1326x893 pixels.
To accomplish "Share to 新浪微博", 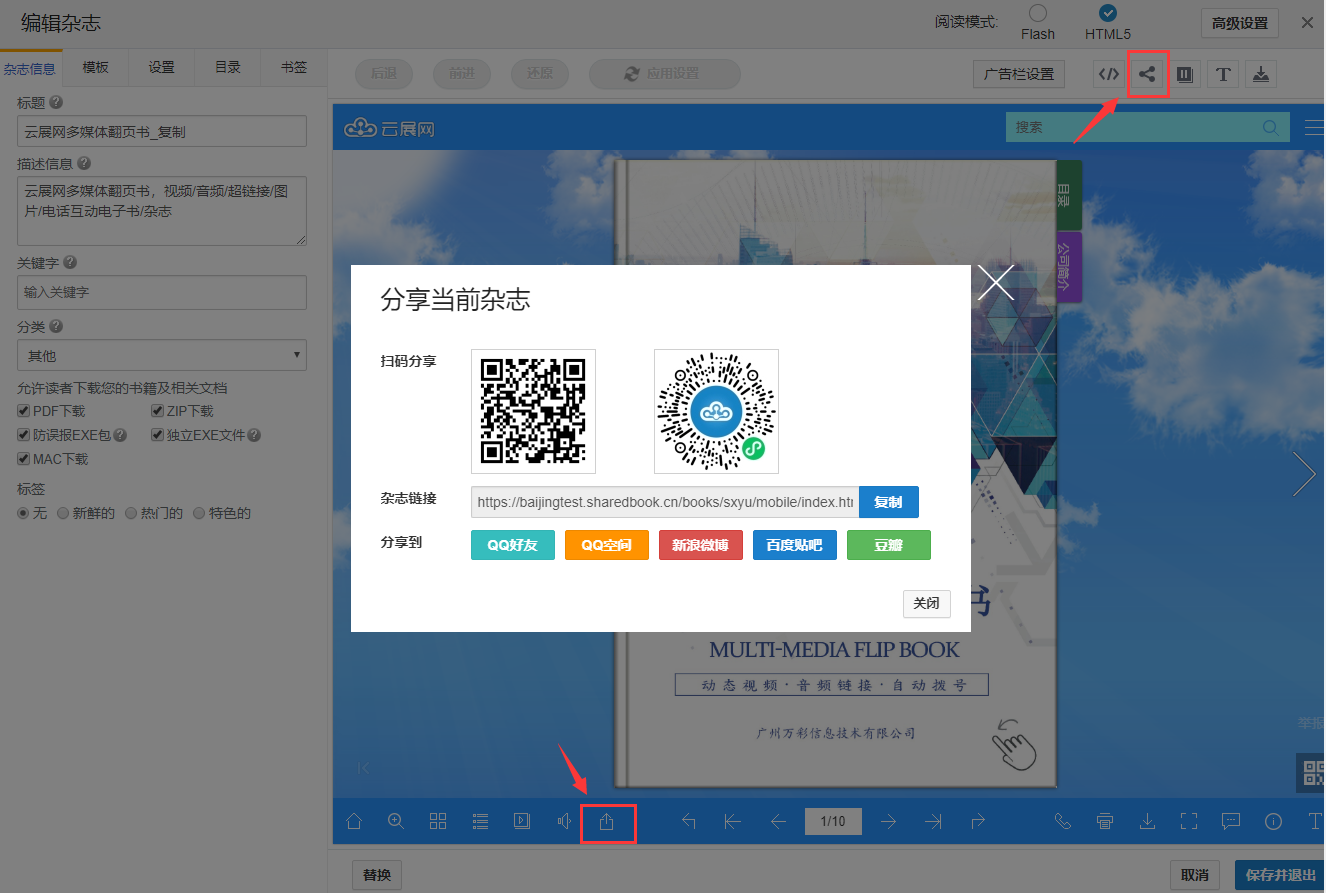I will pos(701,545).
